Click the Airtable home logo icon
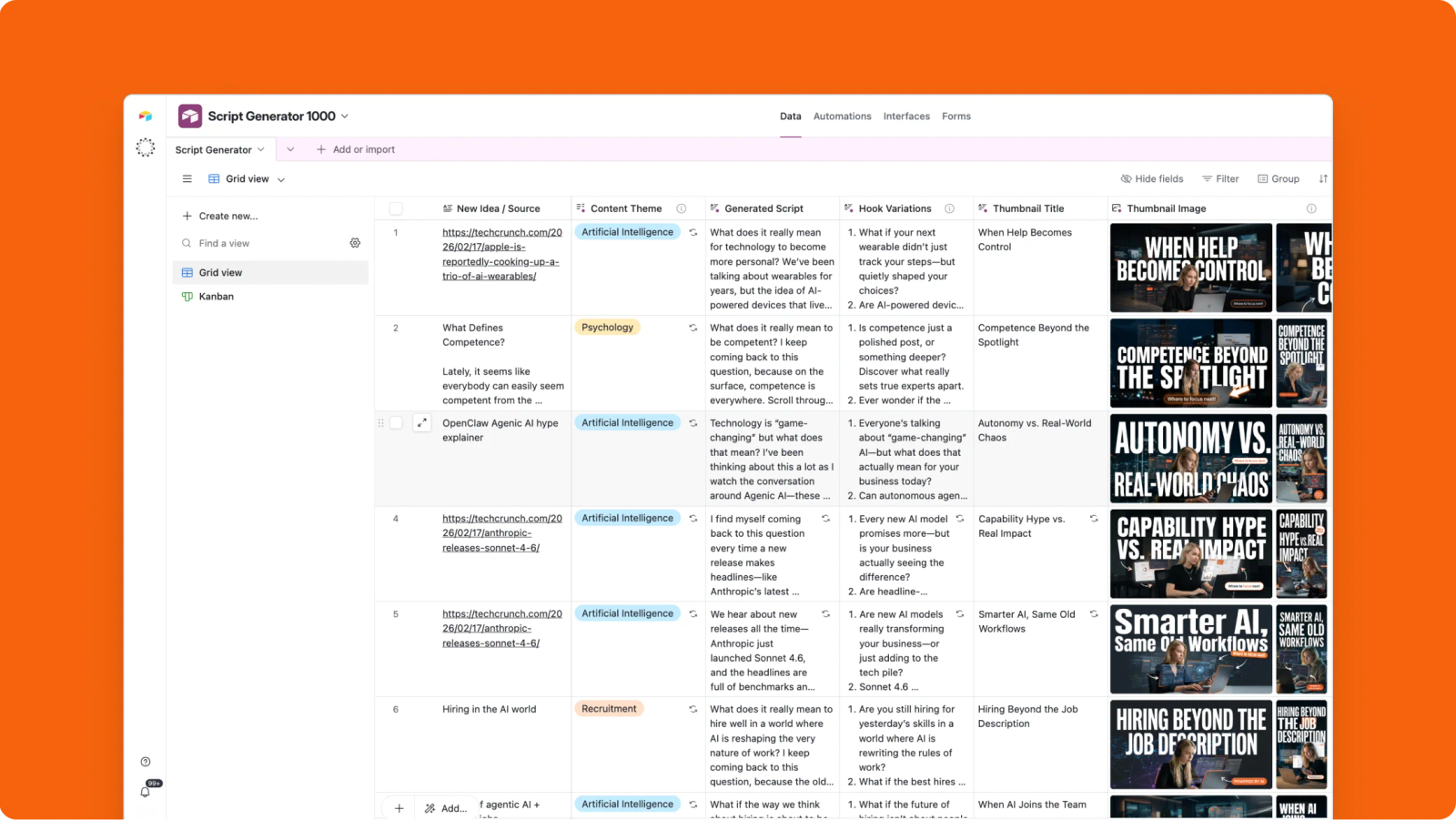 [x=146, y=116]
